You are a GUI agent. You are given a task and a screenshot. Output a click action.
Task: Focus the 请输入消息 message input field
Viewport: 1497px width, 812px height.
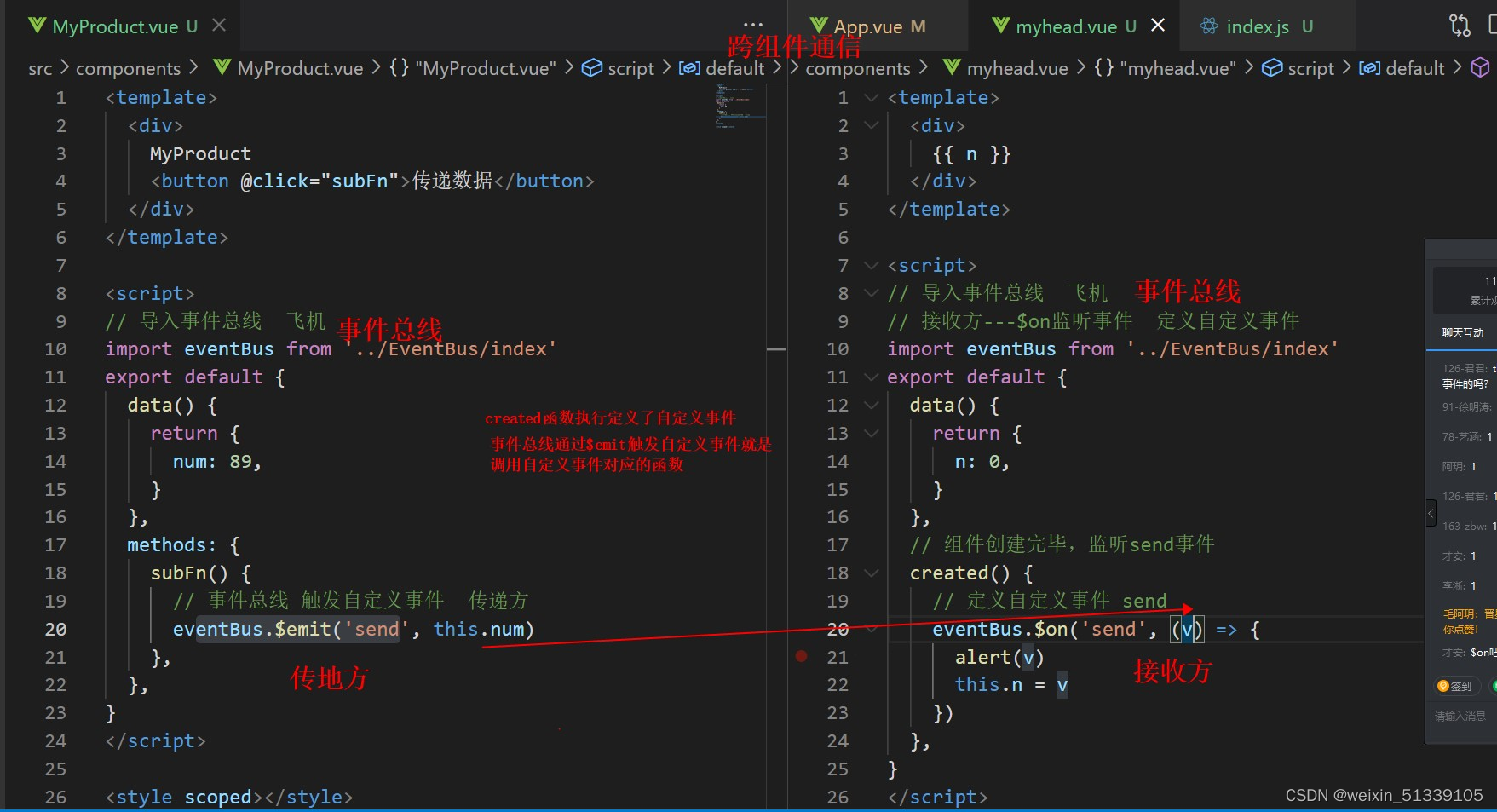point(1460,717)
